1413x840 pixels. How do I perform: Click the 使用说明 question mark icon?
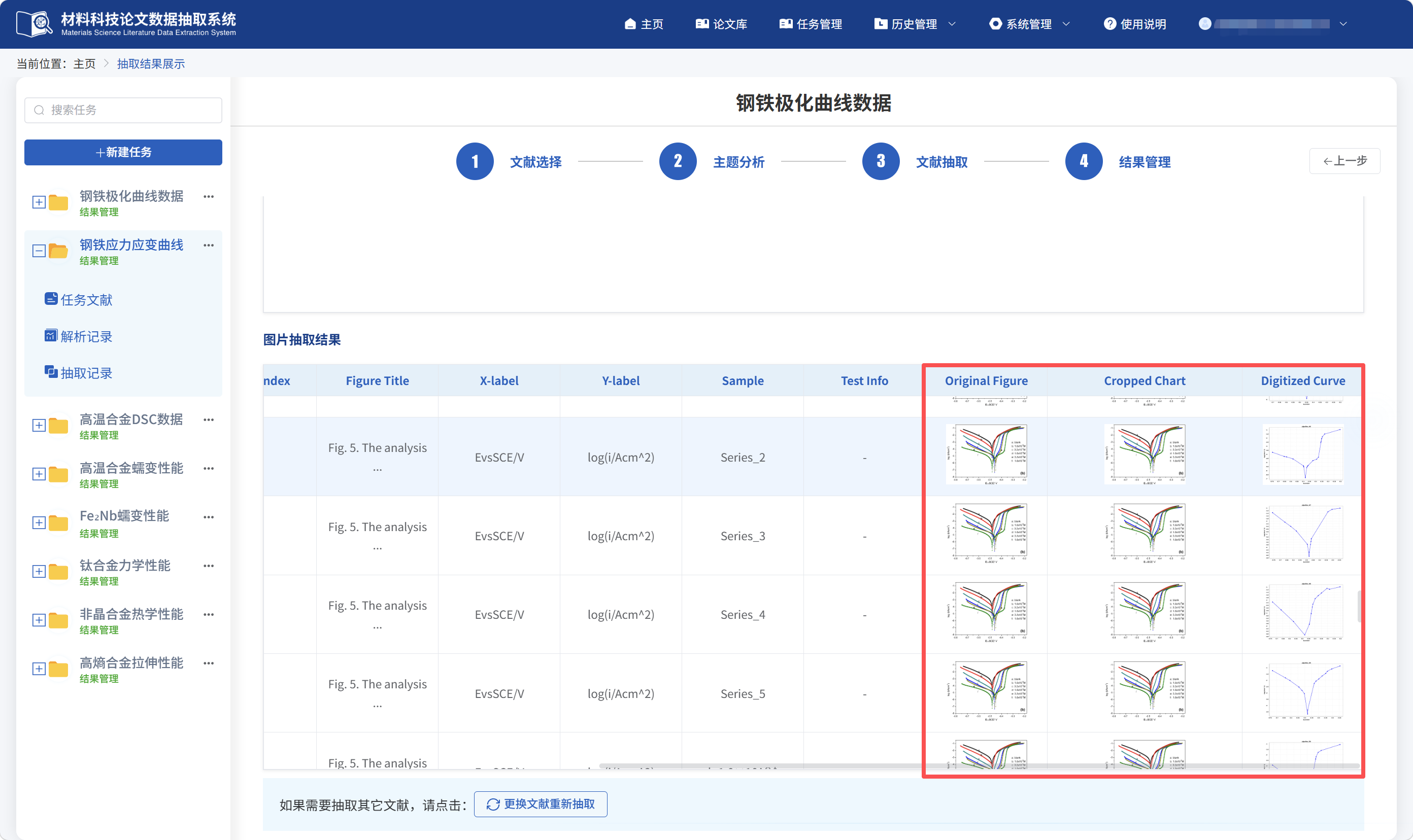(1110, 24)
